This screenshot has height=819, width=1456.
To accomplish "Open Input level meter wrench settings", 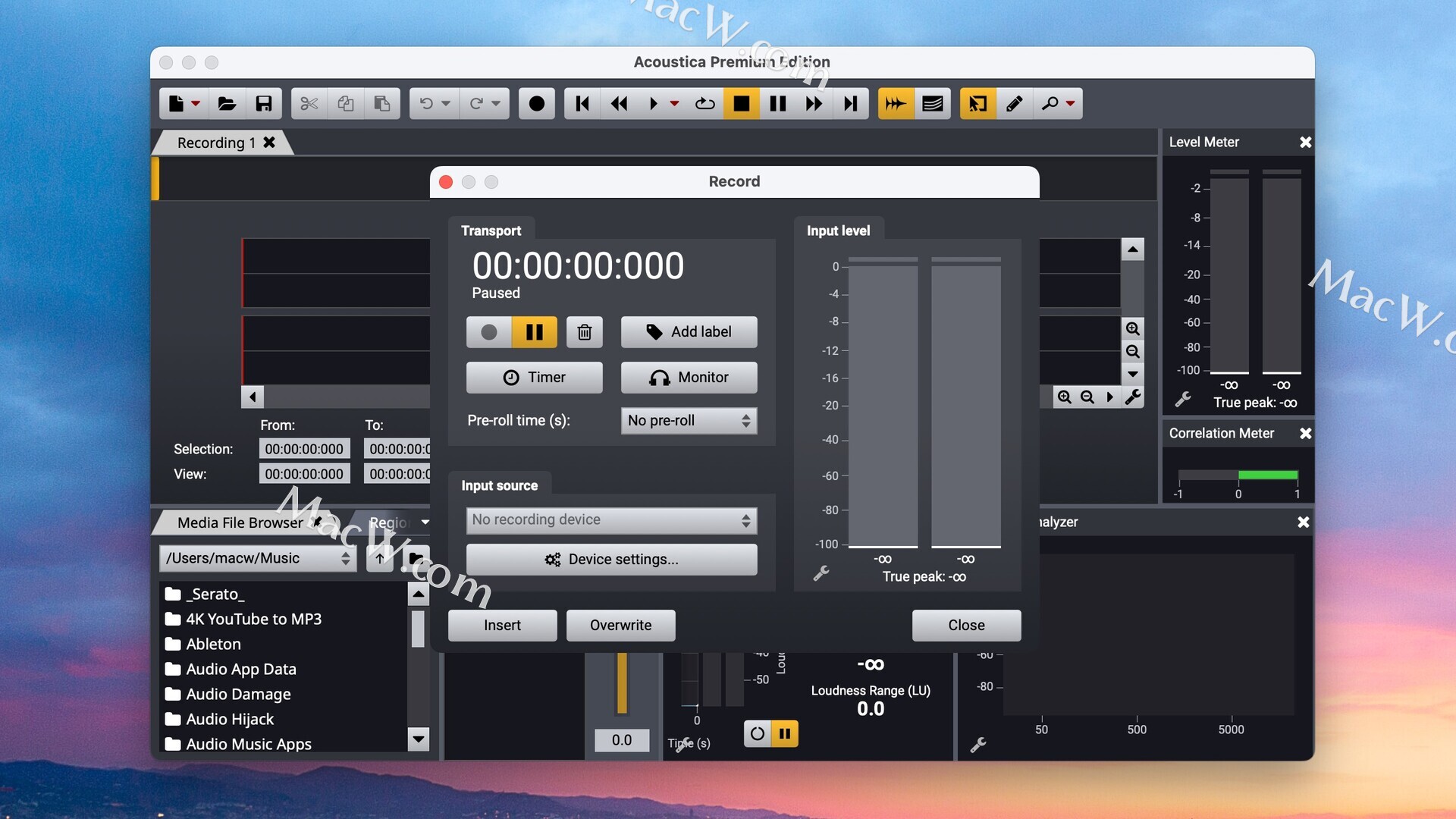I will [821, 573].
